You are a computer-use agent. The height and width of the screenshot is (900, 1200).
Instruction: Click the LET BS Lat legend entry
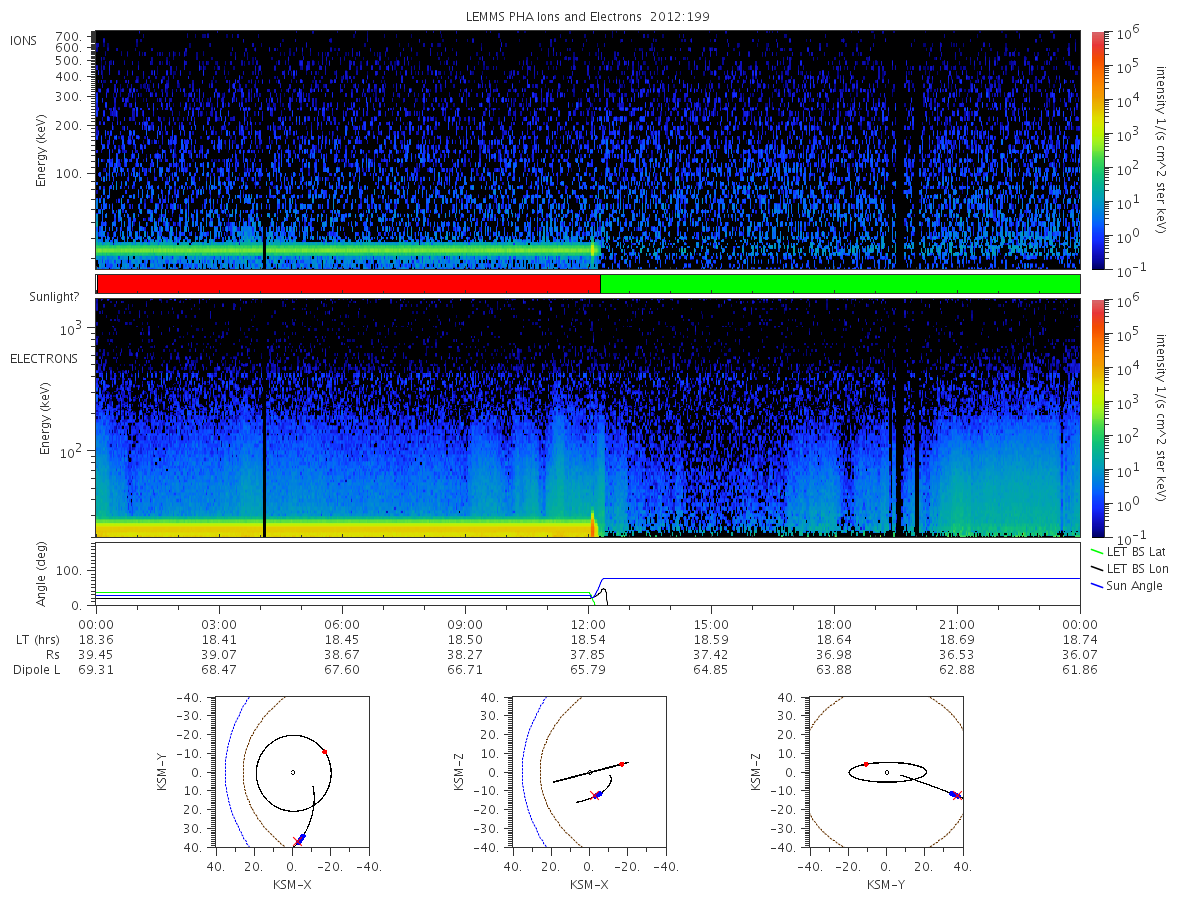click(1138, 551)
